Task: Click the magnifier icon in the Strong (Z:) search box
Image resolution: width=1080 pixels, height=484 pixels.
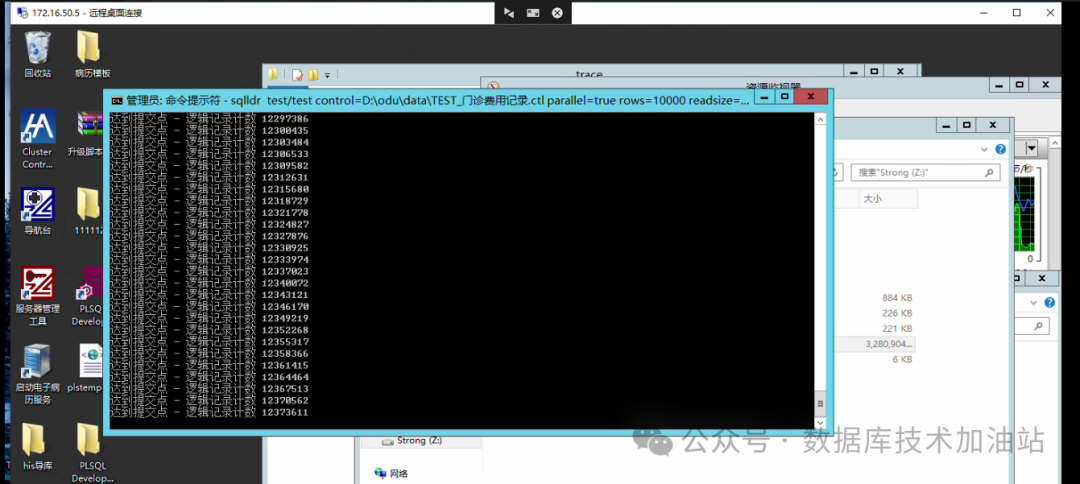Action: coord(990,172)
